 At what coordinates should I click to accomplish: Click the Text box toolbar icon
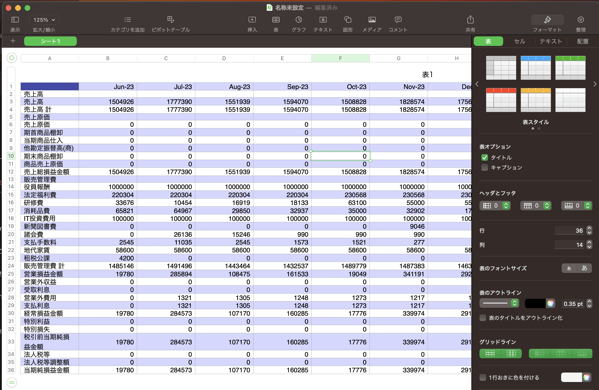coord(323,19)
